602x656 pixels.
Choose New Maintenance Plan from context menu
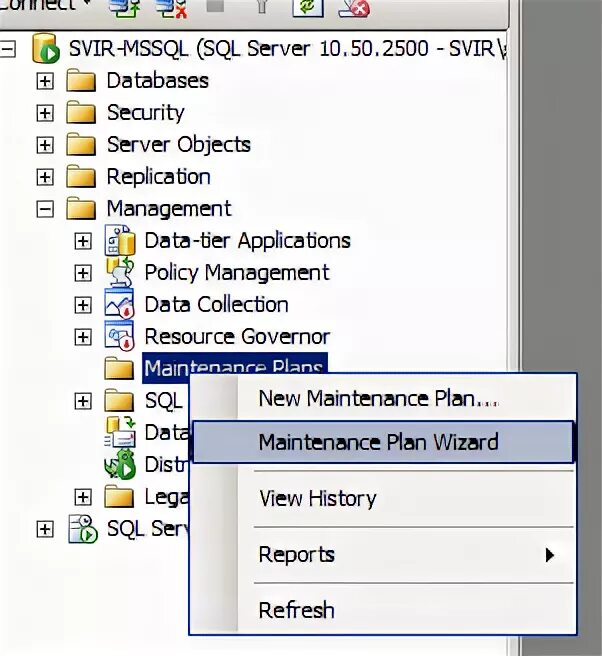point(383,398)
